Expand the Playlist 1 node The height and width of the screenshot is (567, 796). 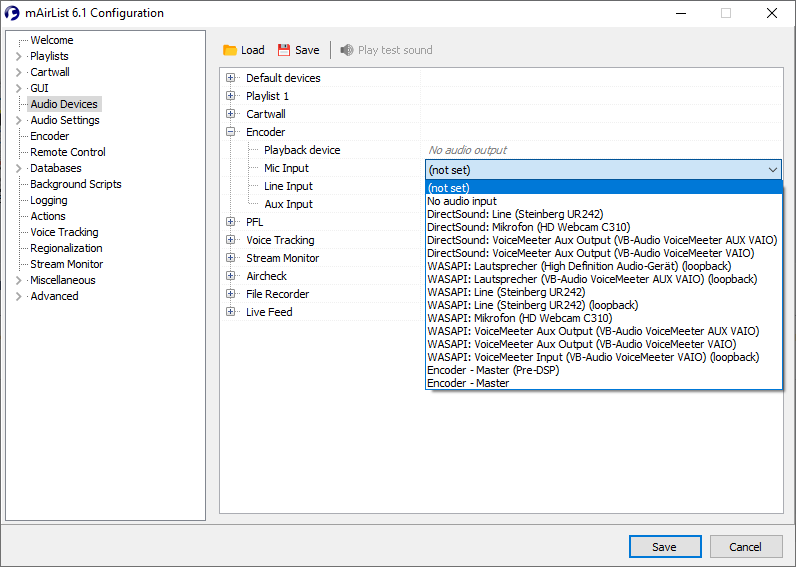(x=231, y=96)
